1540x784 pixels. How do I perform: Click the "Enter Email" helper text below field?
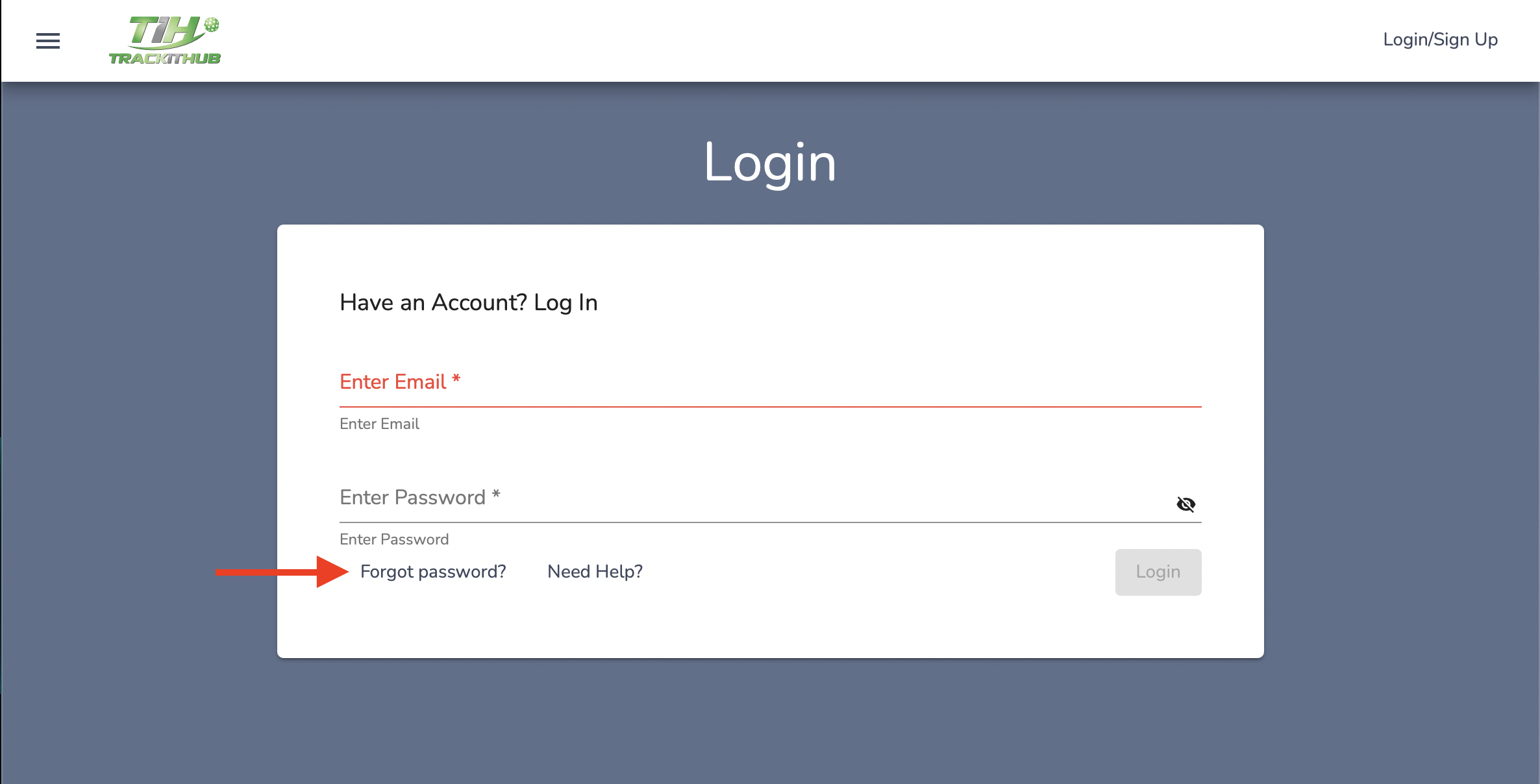pyautogui.click(x=379, y=424)
